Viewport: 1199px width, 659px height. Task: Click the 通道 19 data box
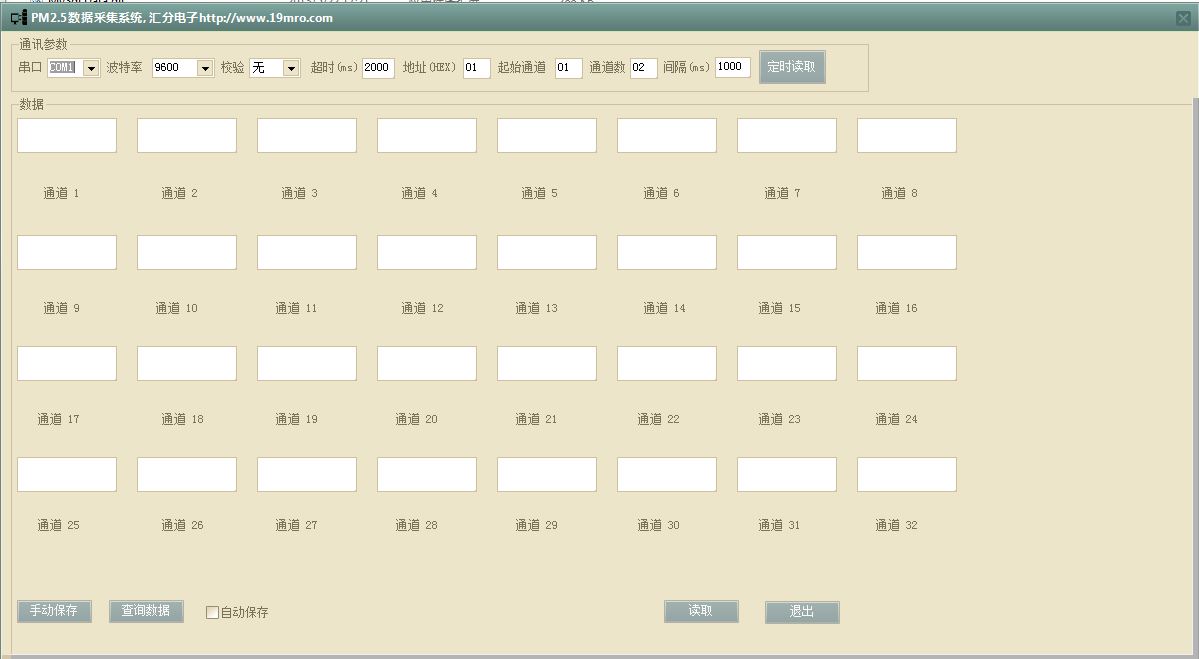307,363
